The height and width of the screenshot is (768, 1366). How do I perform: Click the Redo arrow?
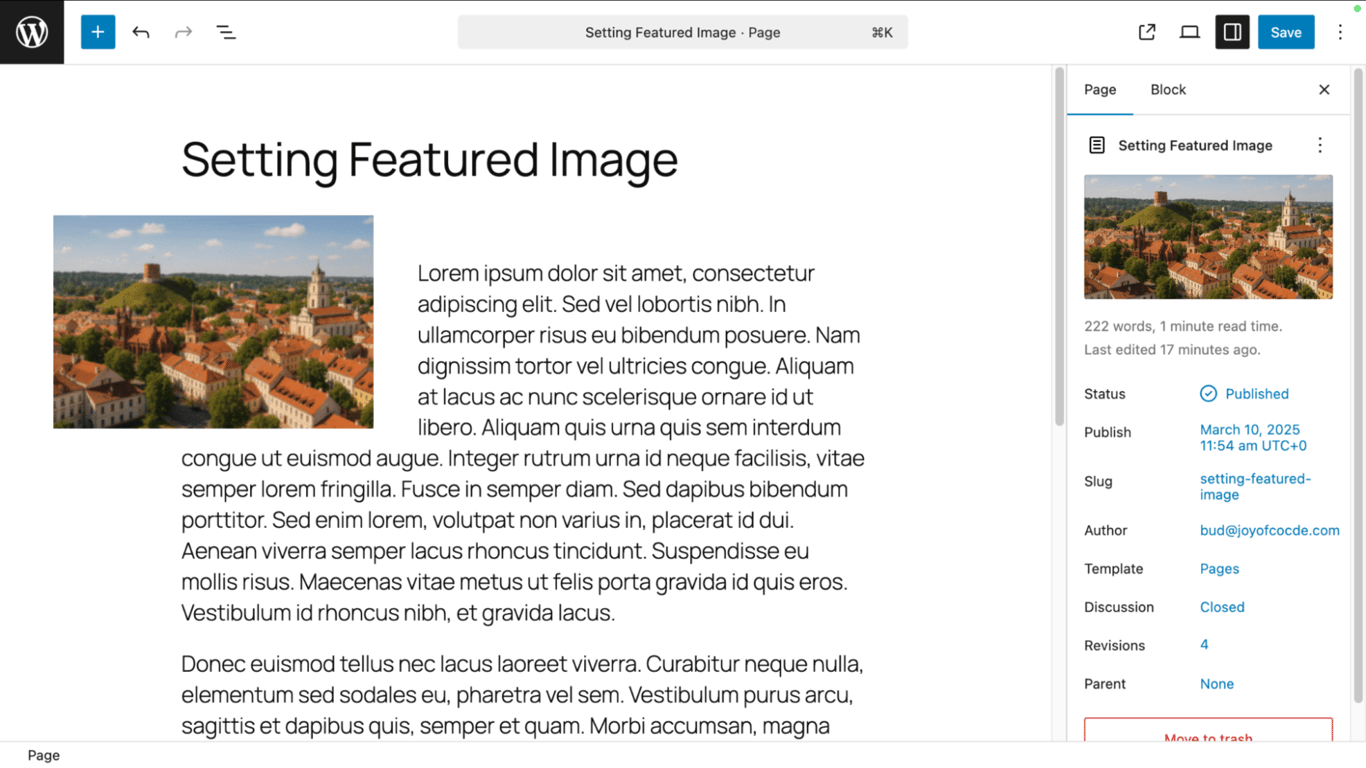coord(183,31)
